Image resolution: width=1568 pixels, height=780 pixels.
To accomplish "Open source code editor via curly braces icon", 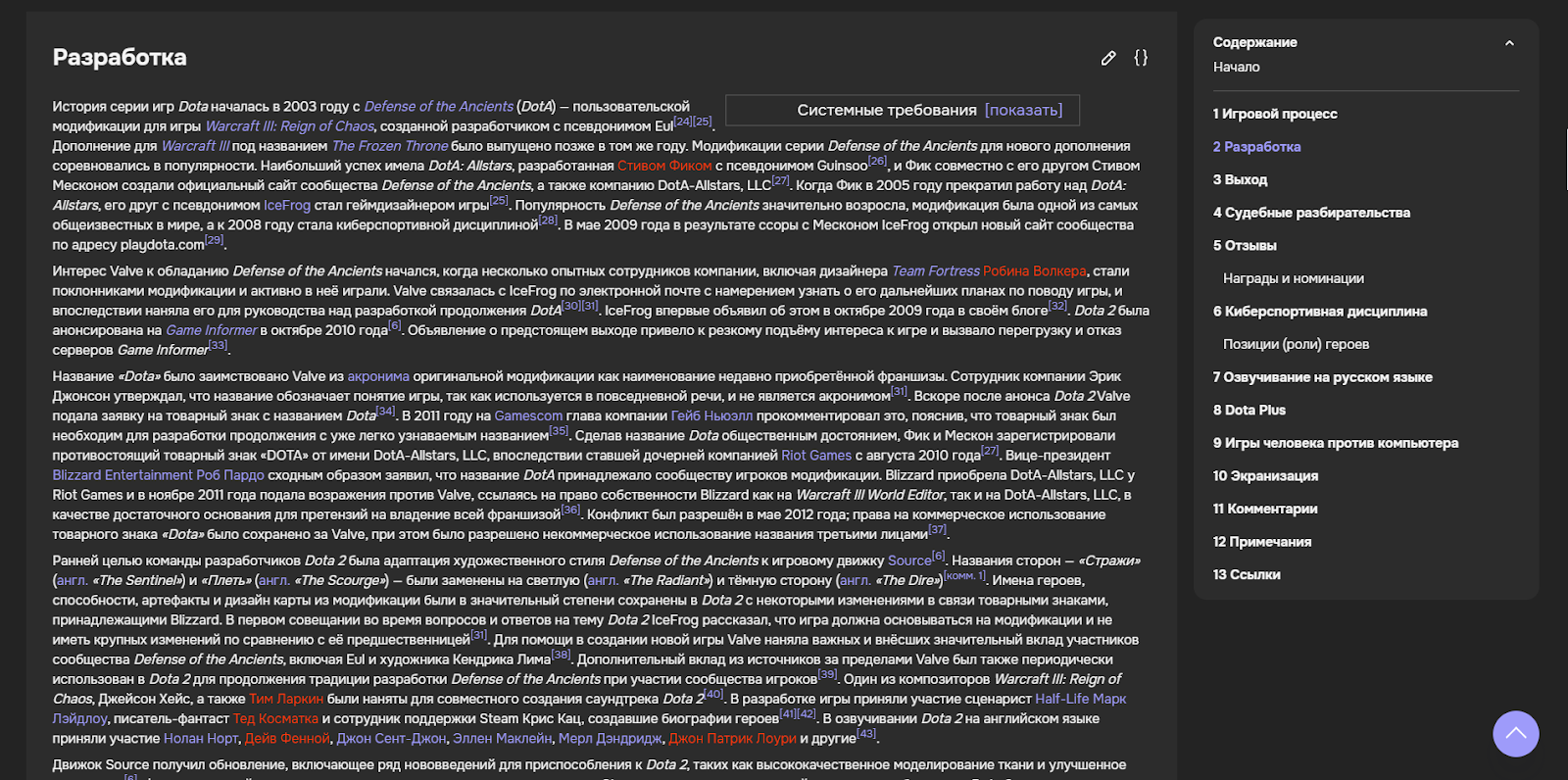I will tap(1141, 58).
